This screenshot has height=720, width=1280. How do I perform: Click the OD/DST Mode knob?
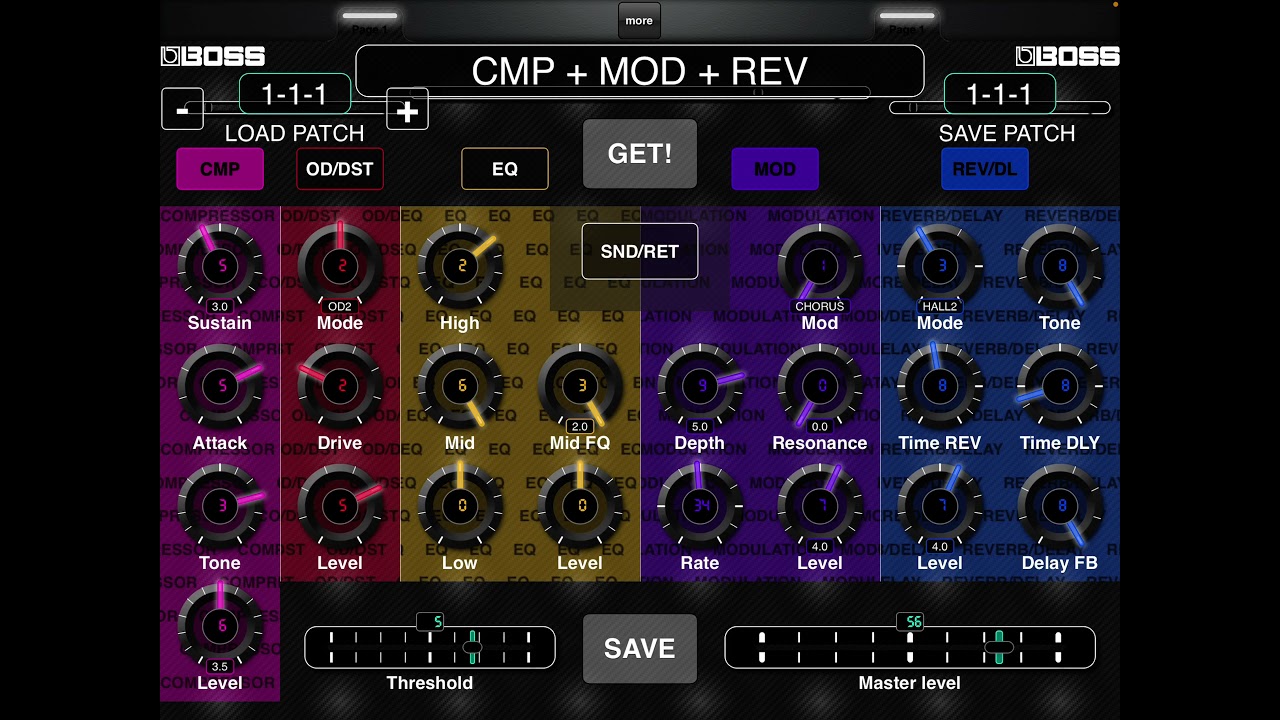point(340,266)
